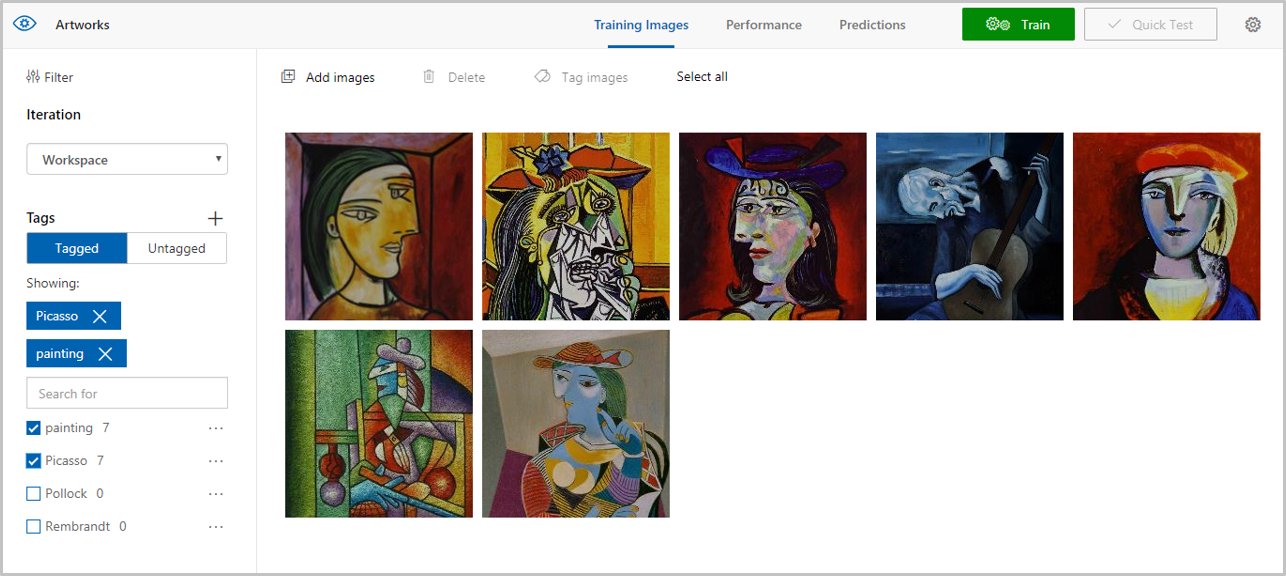Viewport: 1286px width, 576px height.
Task: Uncheck the painting tag checkbox
Action: [33, 428]
